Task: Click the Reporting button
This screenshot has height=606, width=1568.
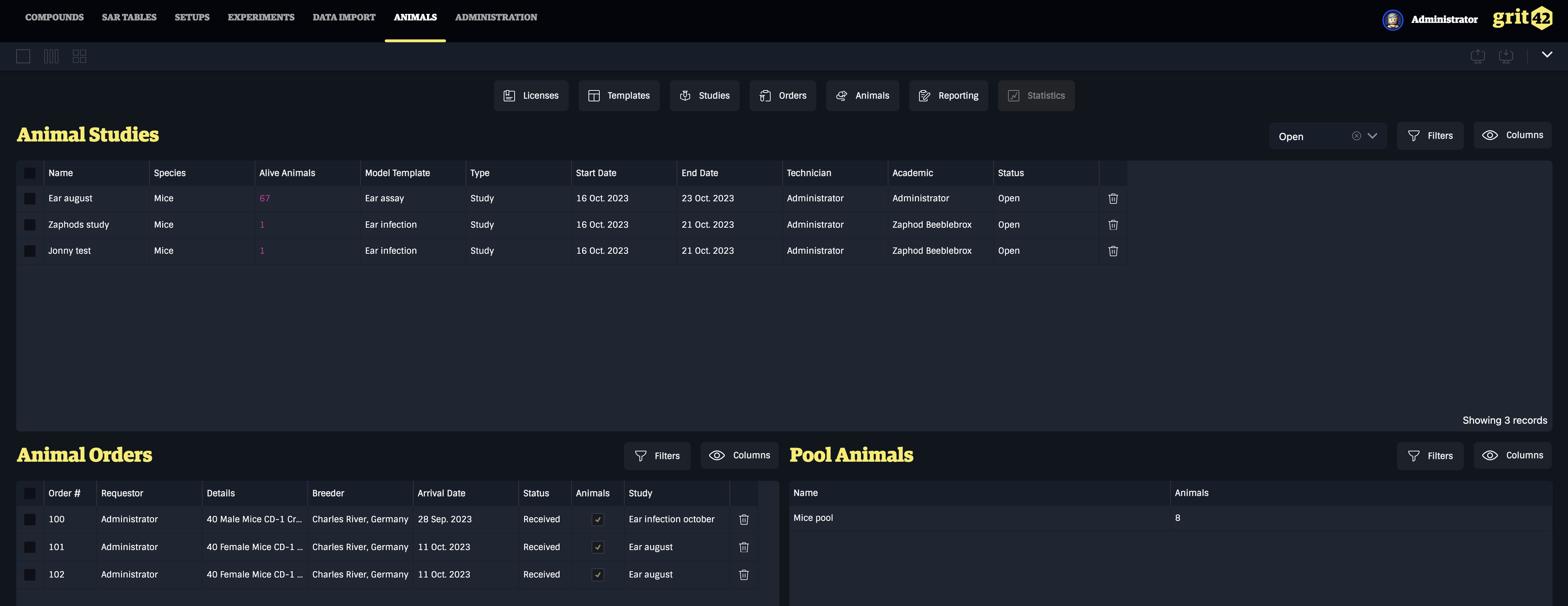Action: click(x=948, y=96)
